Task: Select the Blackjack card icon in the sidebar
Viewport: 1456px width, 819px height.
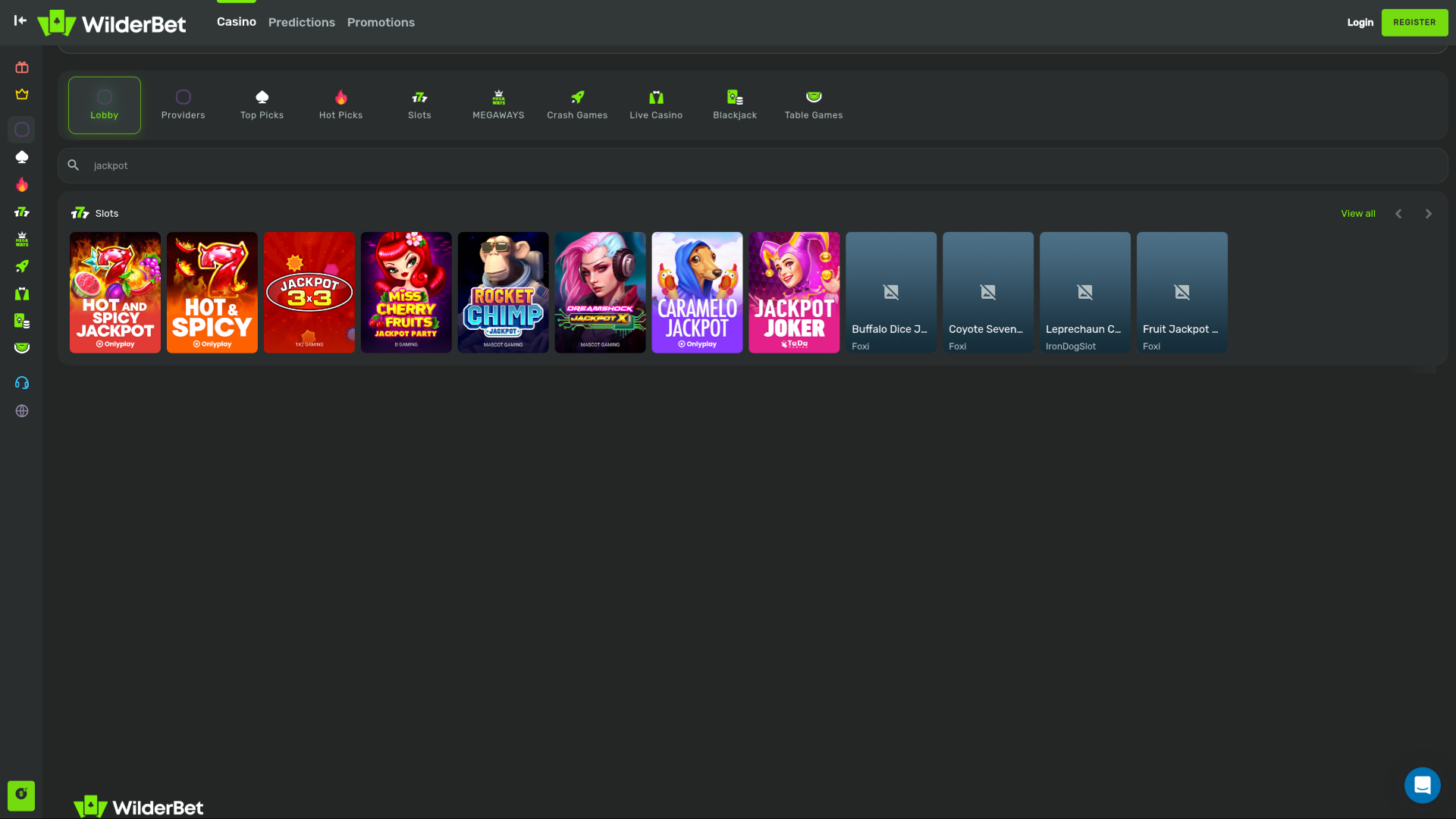Action: pyautogui.click(x=22, y=321)
